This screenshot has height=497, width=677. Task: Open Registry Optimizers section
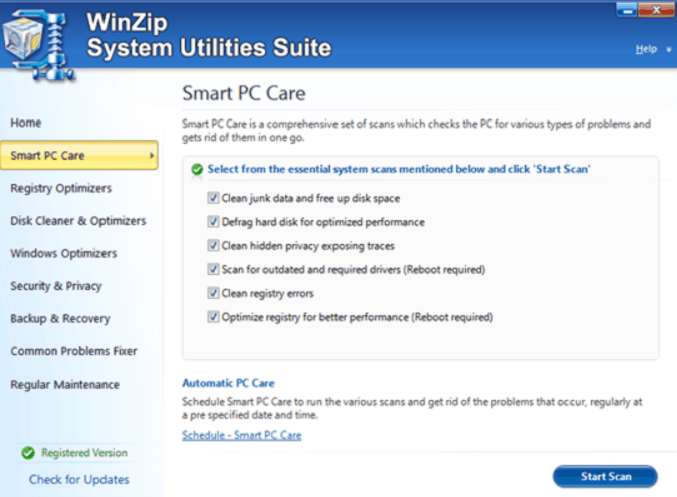pos(61,188)
